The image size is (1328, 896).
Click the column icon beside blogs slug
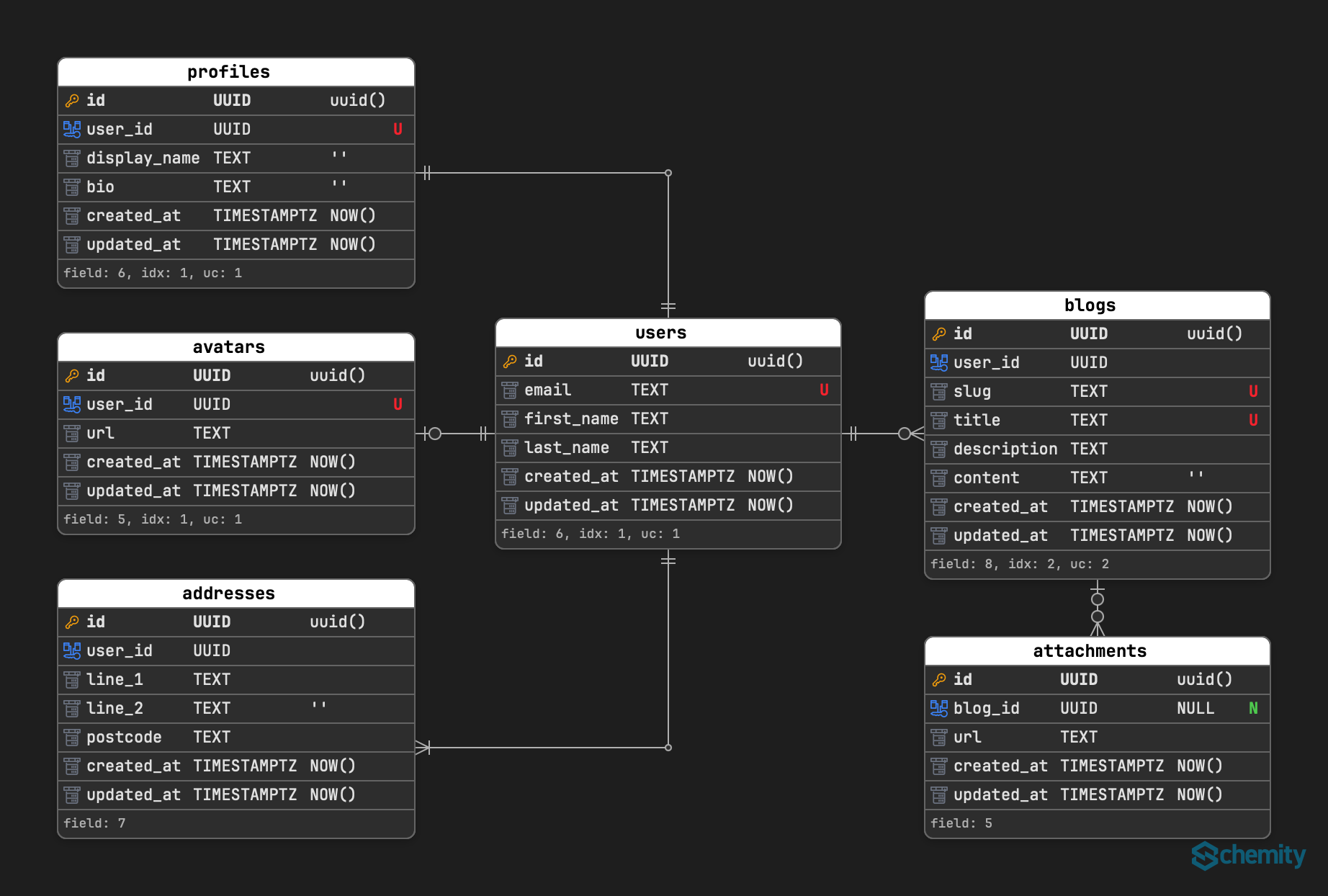click(939, 392)
